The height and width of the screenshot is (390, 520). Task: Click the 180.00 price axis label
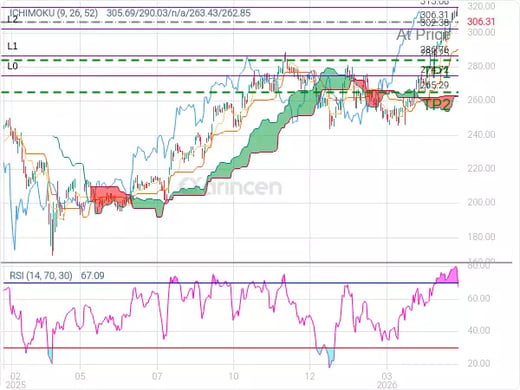(481, 237)
